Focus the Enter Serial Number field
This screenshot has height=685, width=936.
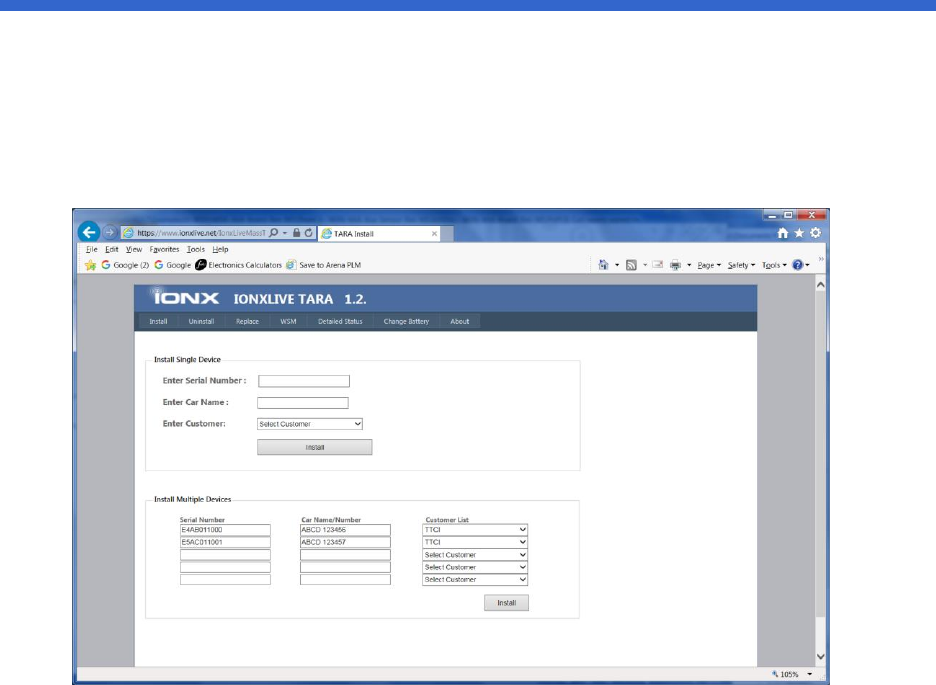[304, 381]
